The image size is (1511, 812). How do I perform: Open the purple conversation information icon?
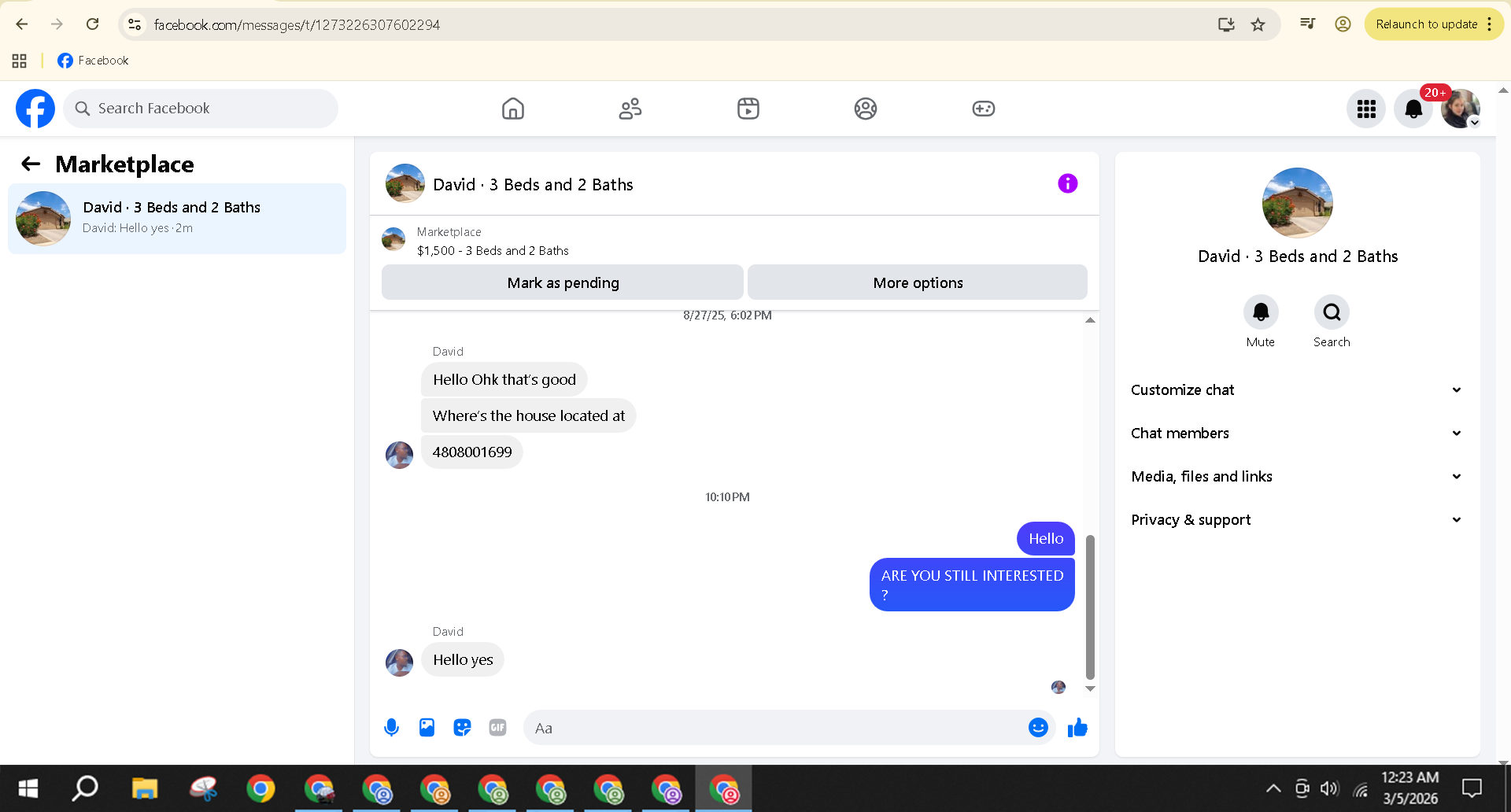pyautogui.click(x=1068, y=183)
